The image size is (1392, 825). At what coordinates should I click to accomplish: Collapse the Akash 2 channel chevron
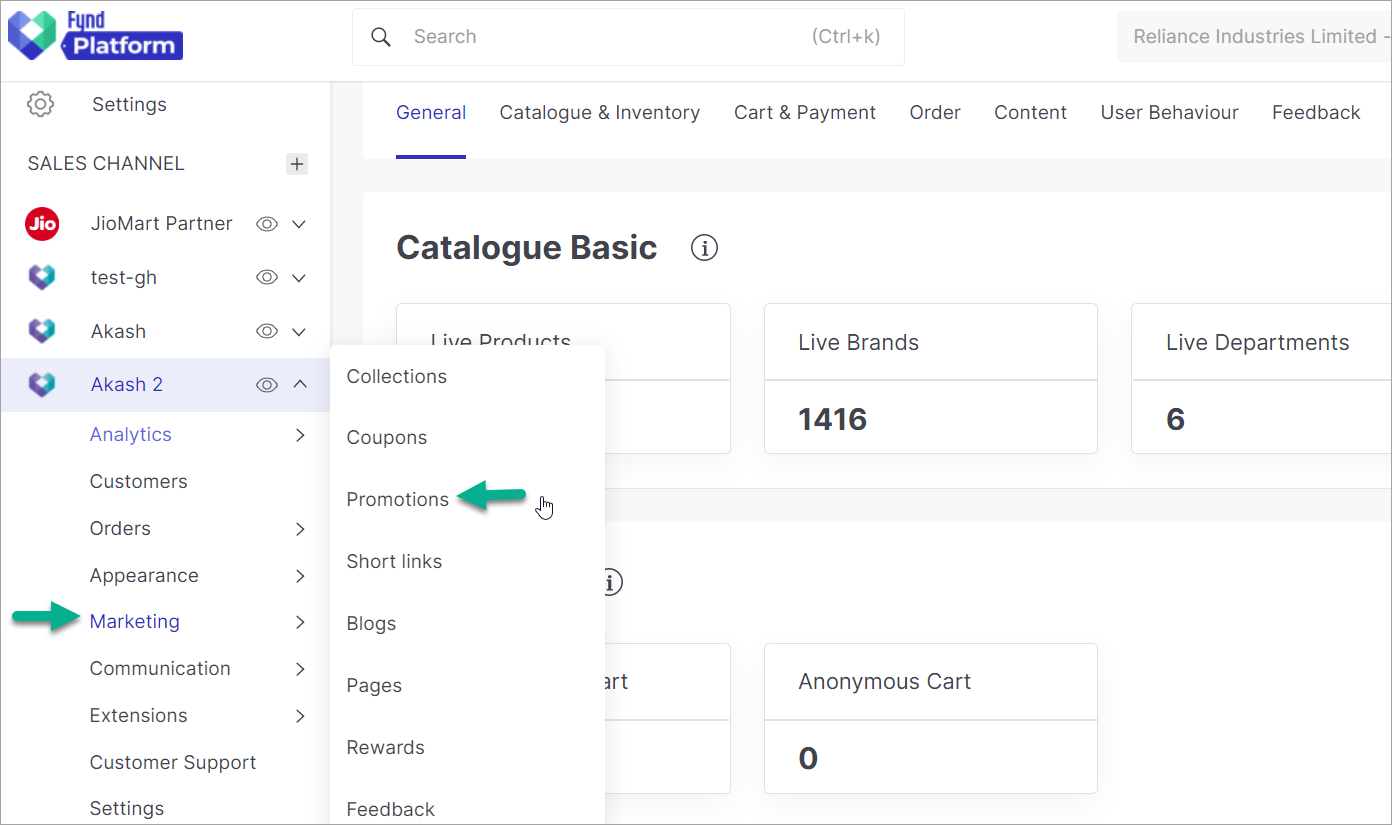tap(300, 384)
